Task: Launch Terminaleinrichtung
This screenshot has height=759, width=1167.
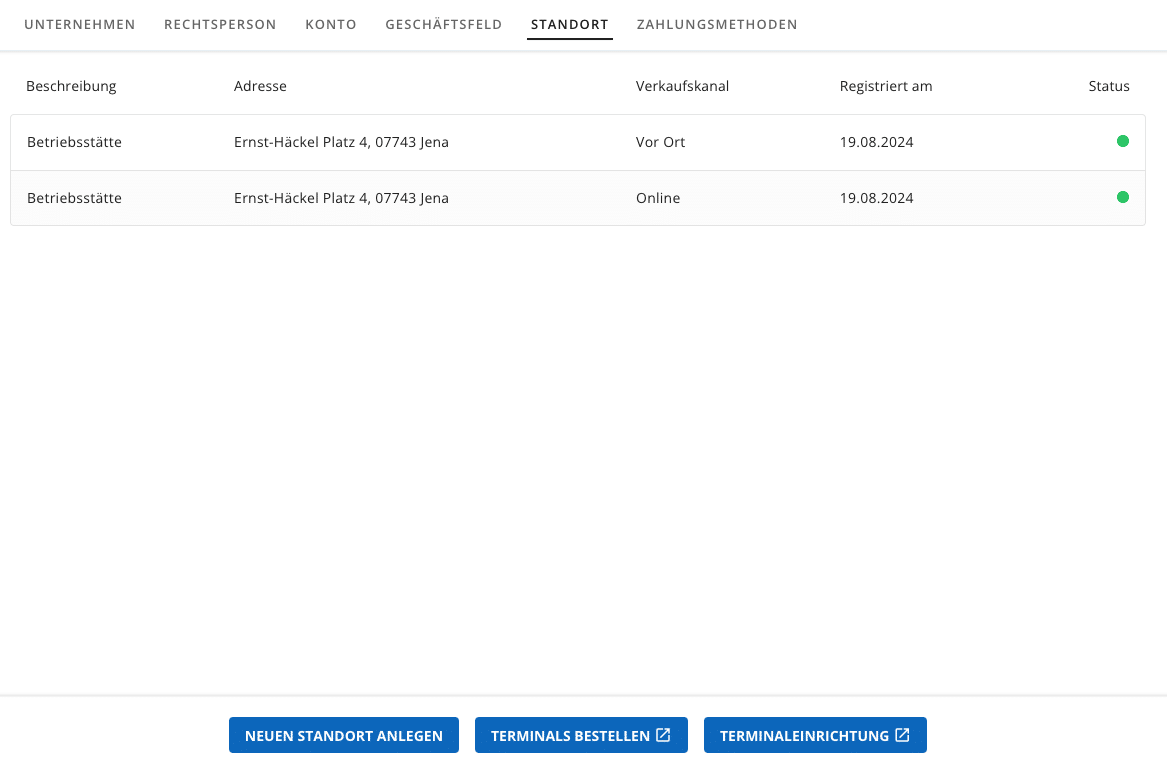Action: (x=815, y=734)
